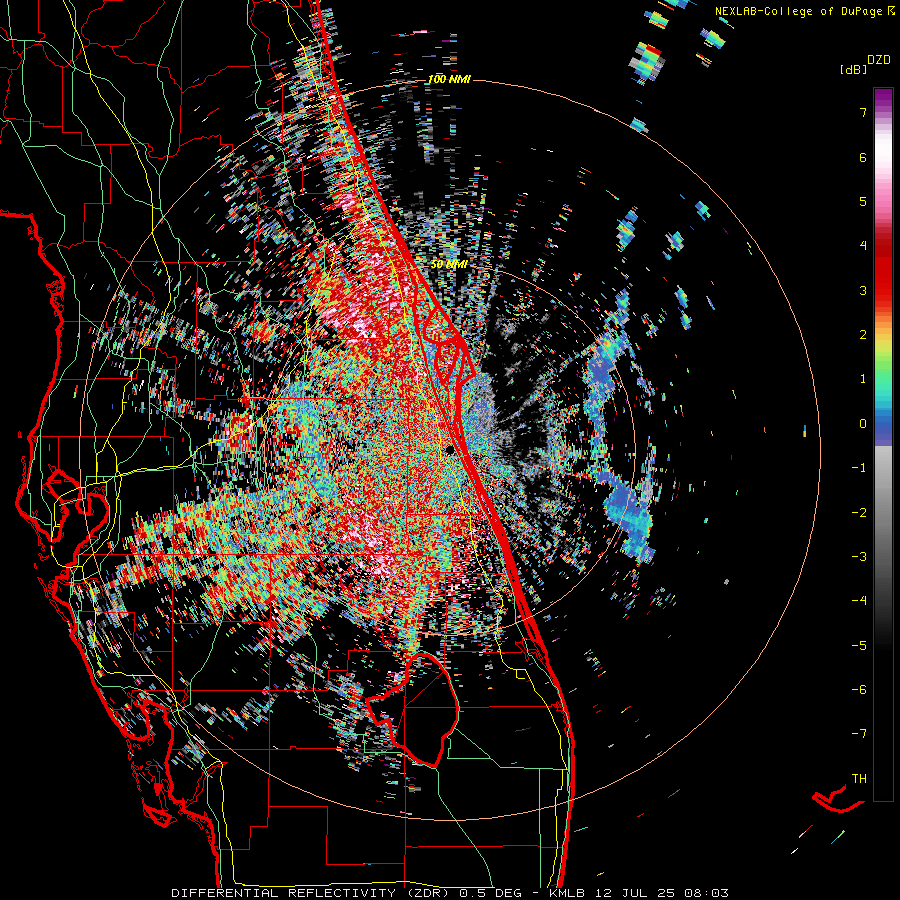
Task: Click the DZD legend title
Action: pos(879,60)
